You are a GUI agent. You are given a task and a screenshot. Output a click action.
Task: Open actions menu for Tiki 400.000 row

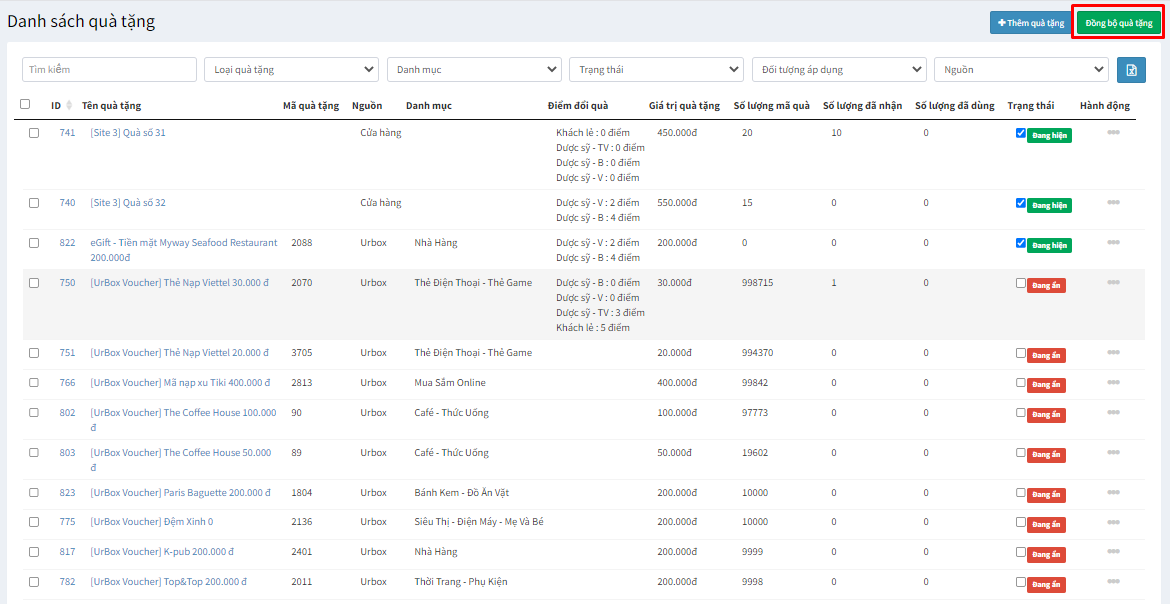(1113, 383)
